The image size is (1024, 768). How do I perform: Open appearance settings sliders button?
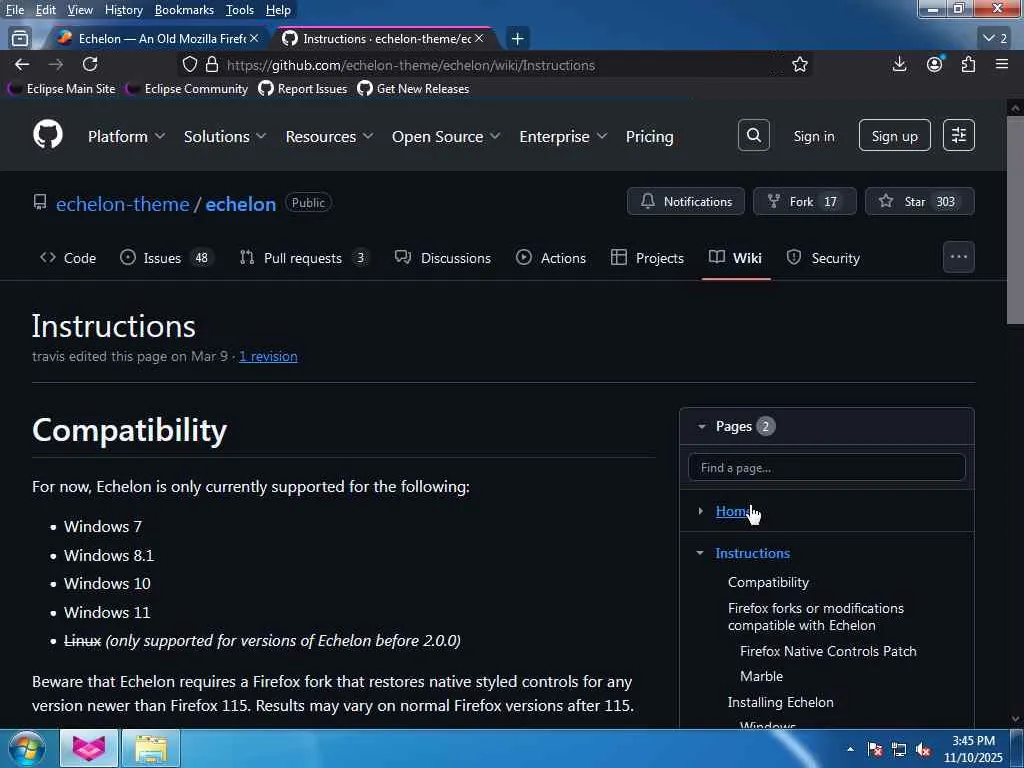click(959, 136)
